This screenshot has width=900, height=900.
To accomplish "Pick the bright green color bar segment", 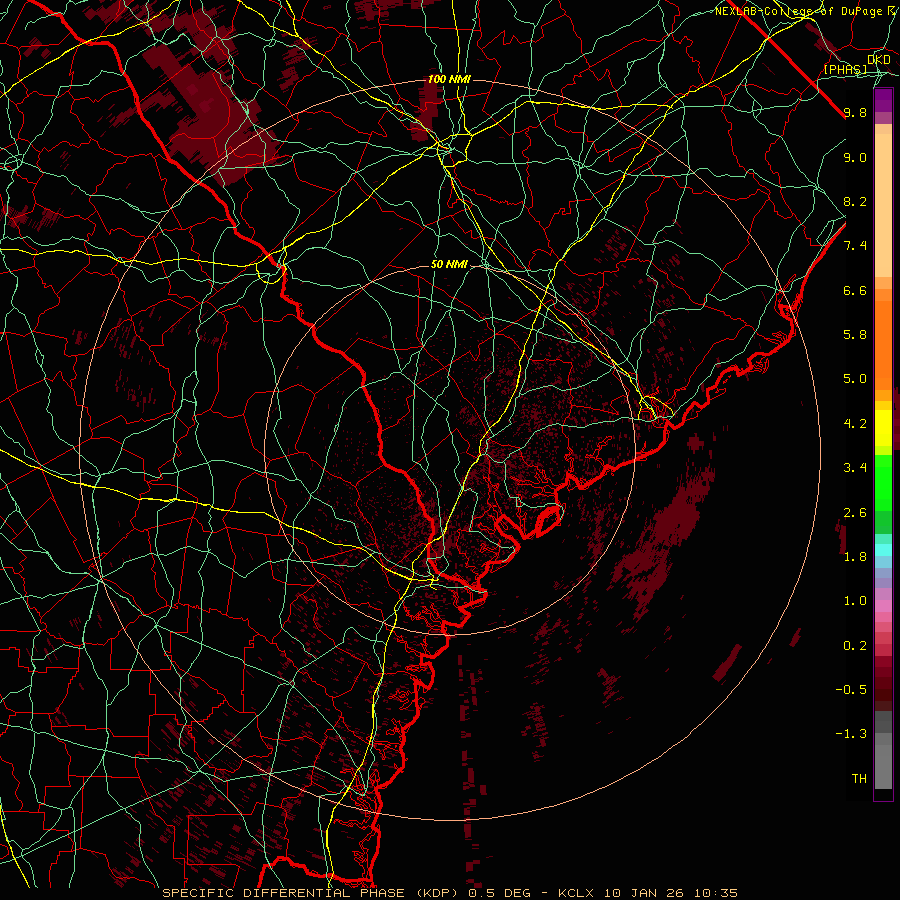I will 883,482.
